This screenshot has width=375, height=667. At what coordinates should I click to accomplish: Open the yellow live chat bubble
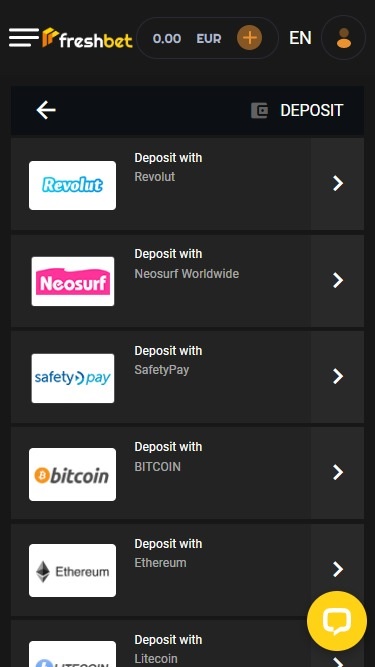337,621
